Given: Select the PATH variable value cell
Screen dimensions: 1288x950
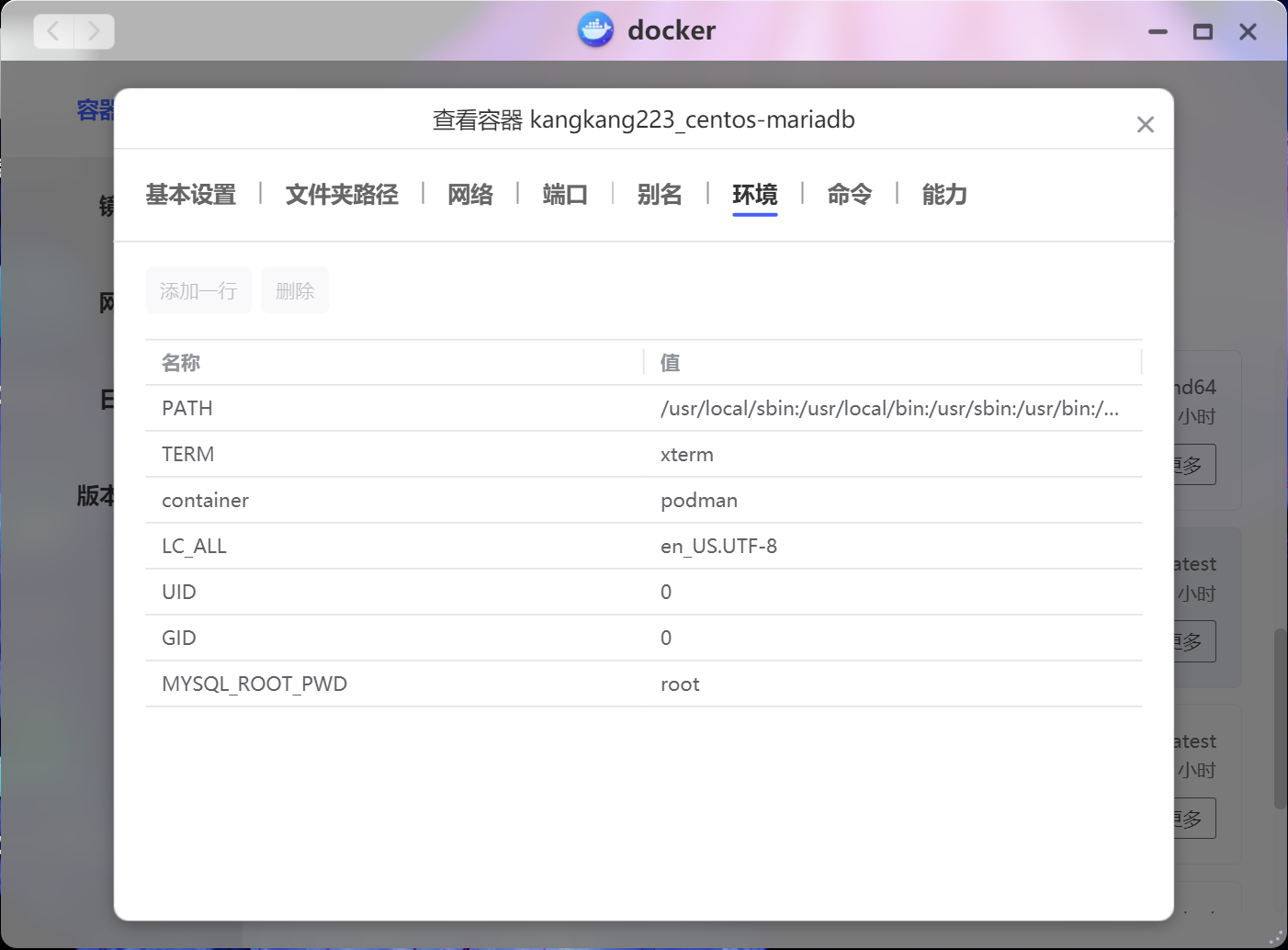Looking at the screenshot, I should (x=889, y=409).
